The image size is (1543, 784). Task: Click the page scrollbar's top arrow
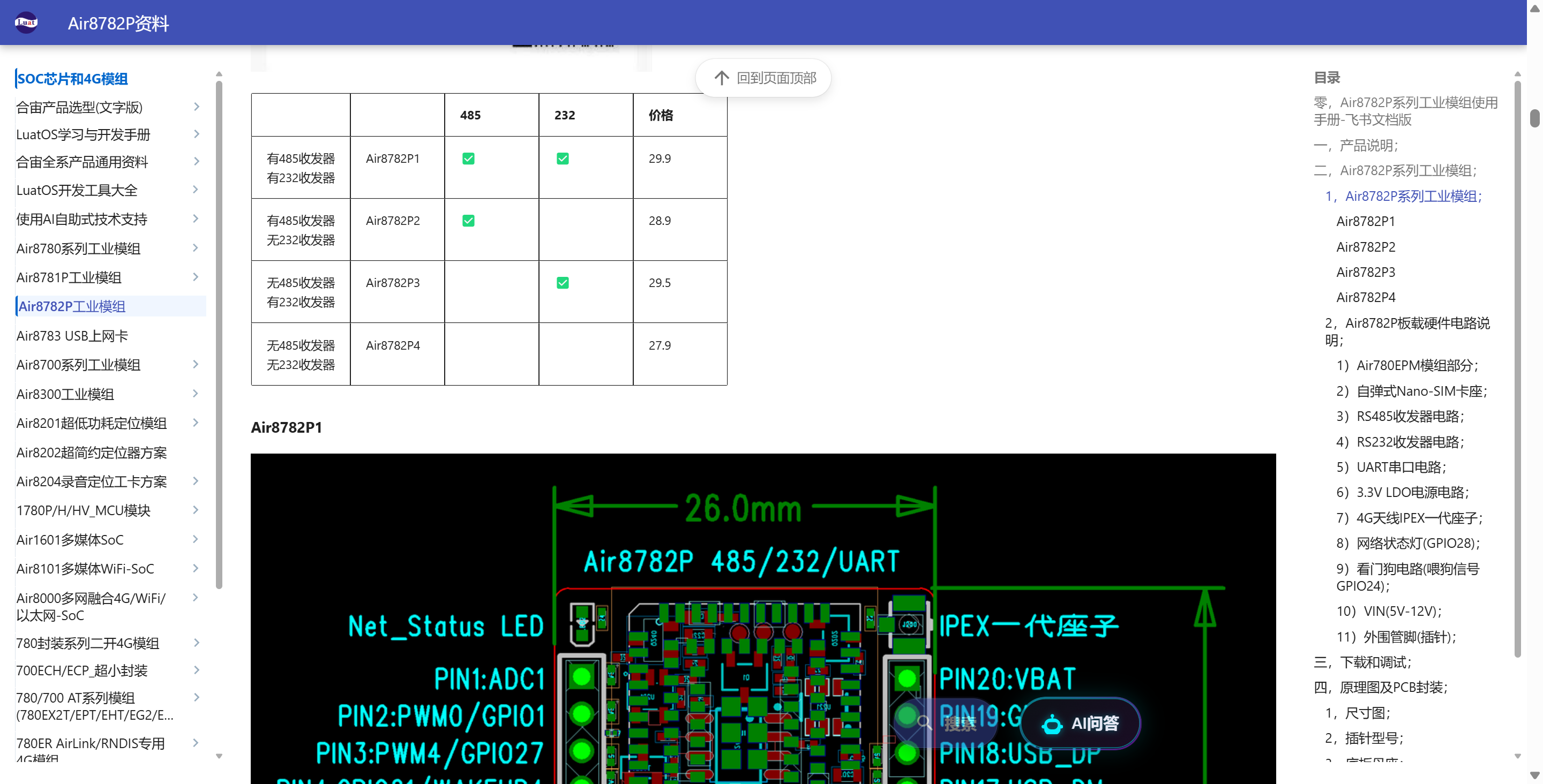coord(1534,9)
